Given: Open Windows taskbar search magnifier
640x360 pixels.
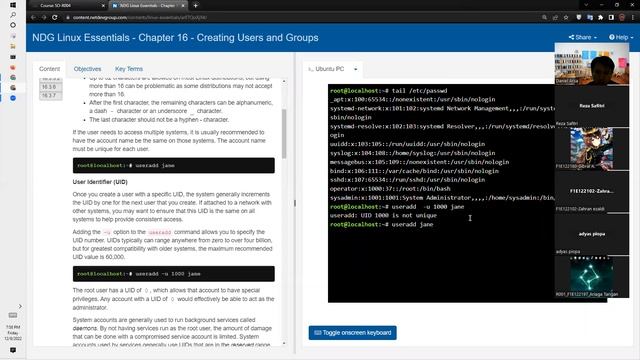Looking at the screenshot, I should coord(13,15).
